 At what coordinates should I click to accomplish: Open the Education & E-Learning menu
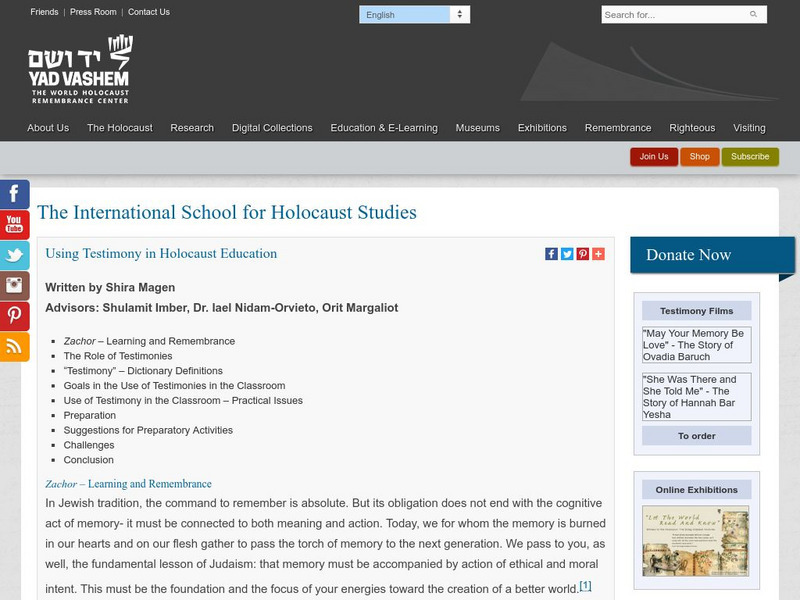pyautogui.click(x=384, y=128)
